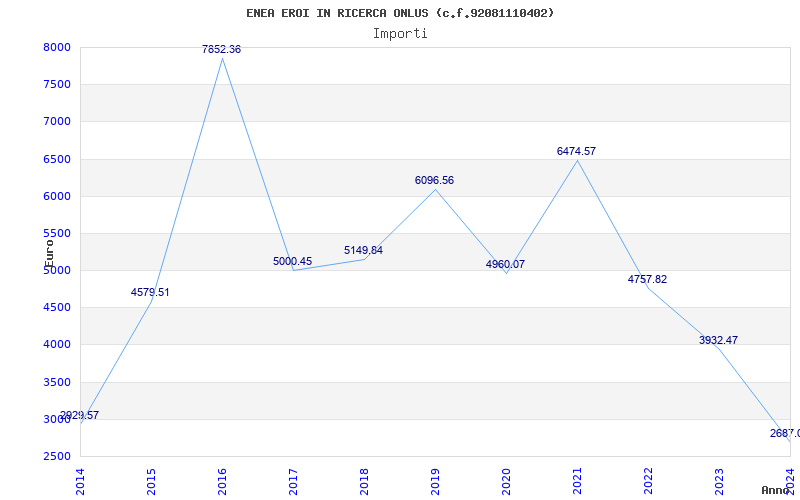800x500 pixels.
Task: Click the x-axis year 2020
Action: tap(505, 482)
